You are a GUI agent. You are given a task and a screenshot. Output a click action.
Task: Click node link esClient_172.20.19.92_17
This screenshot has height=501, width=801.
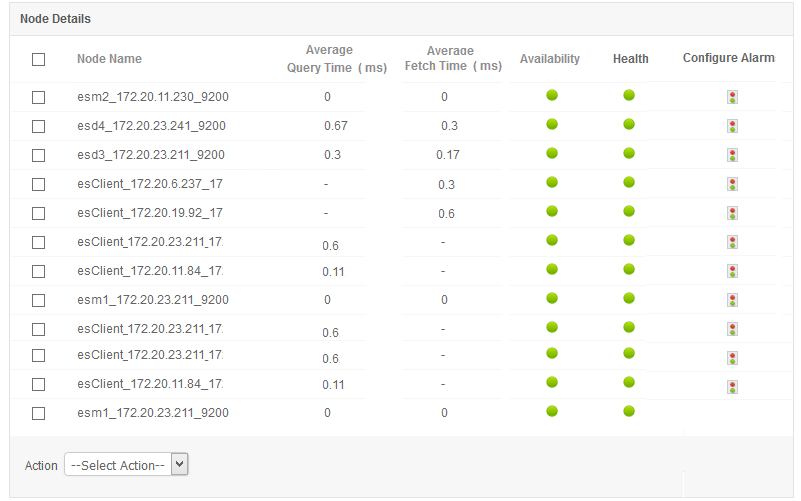[150, 213]
